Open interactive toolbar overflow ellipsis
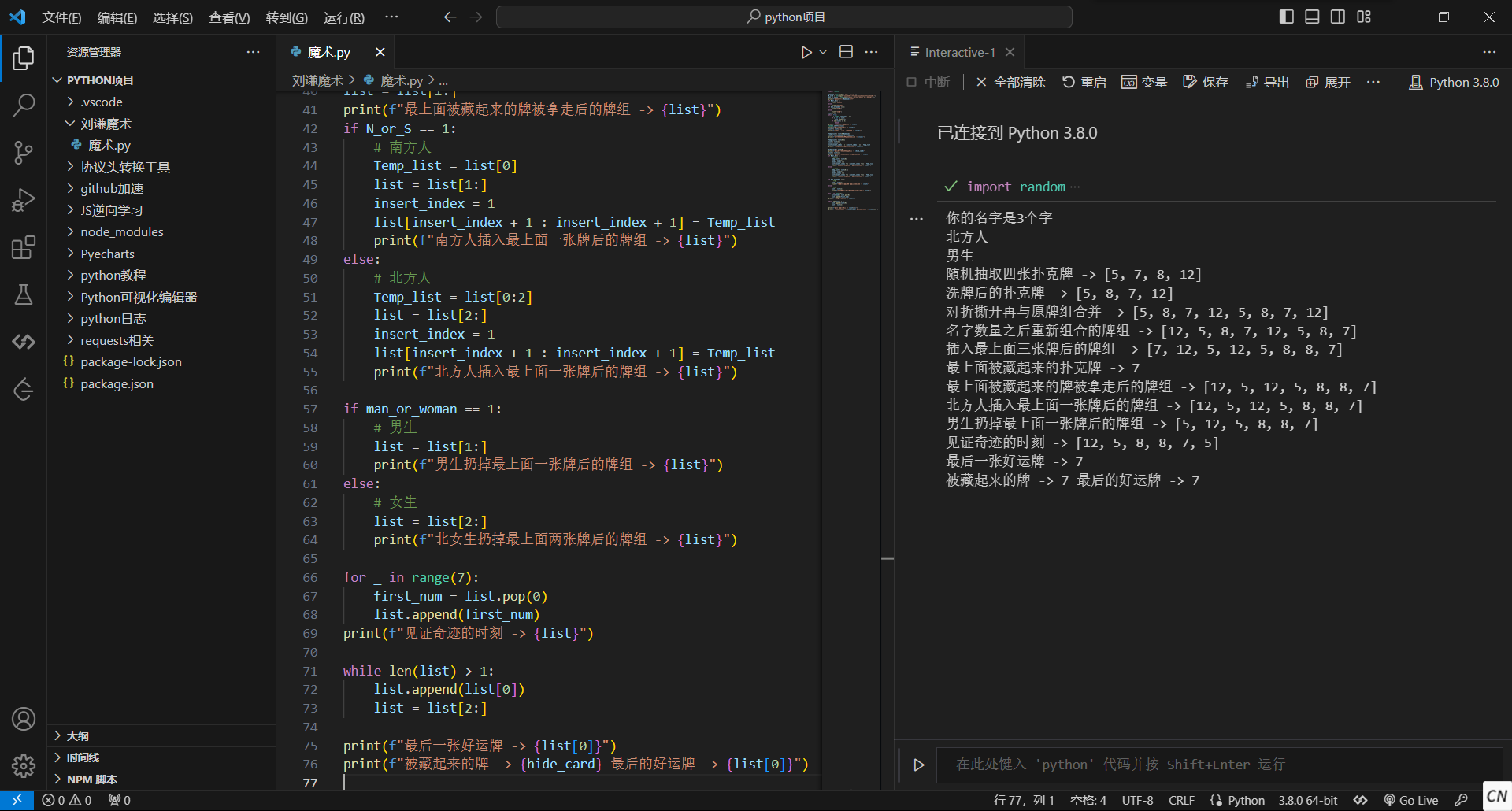This screenshot has height=811, width=1512. point(1373,82)
